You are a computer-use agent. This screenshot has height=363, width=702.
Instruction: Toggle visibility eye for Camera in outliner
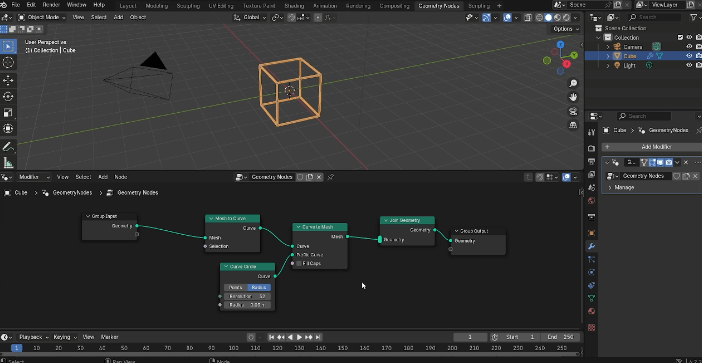click(689, 47)
